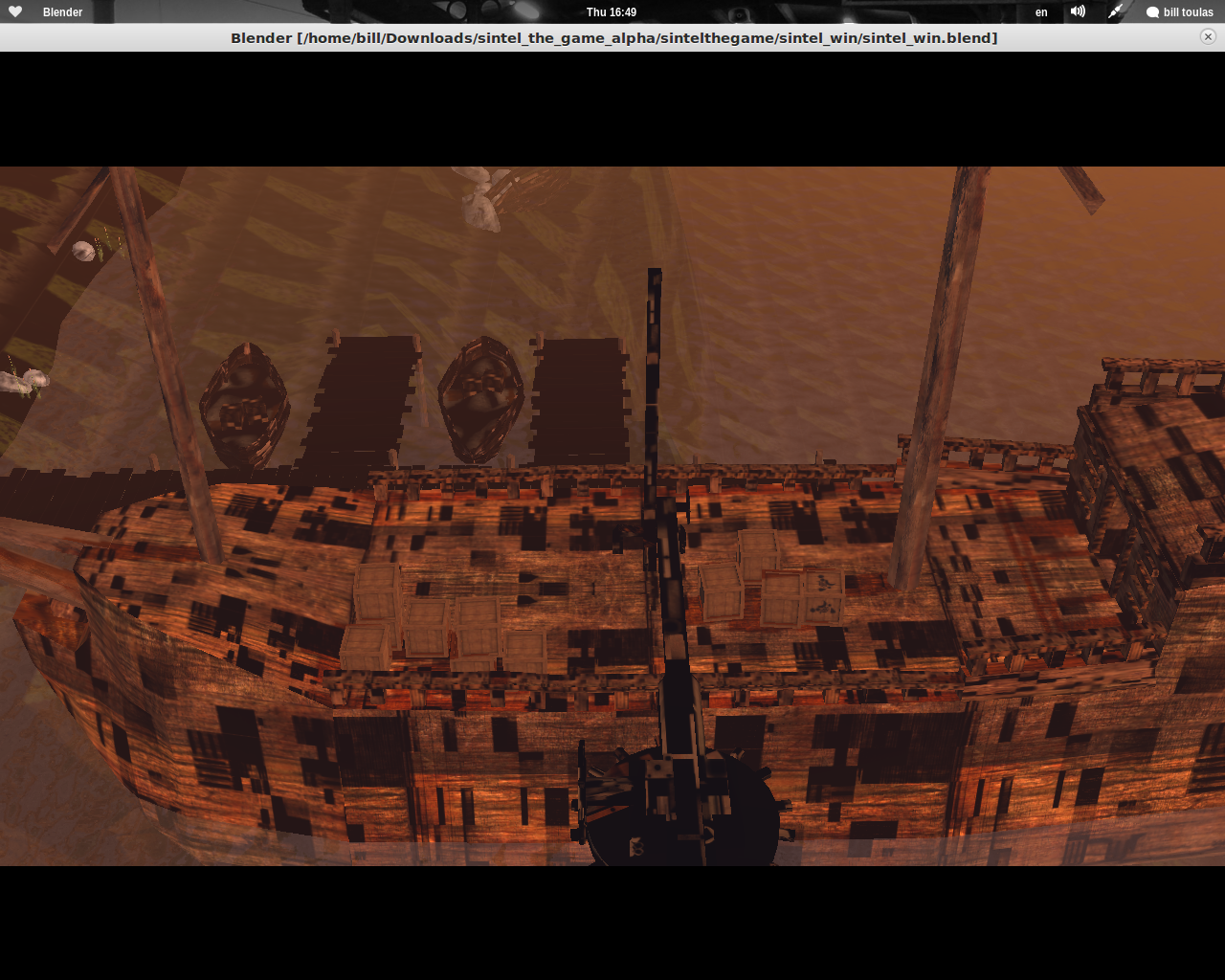Close the Blender game window
Screen dimensions: 1225x980
[x=1208, y=36]
